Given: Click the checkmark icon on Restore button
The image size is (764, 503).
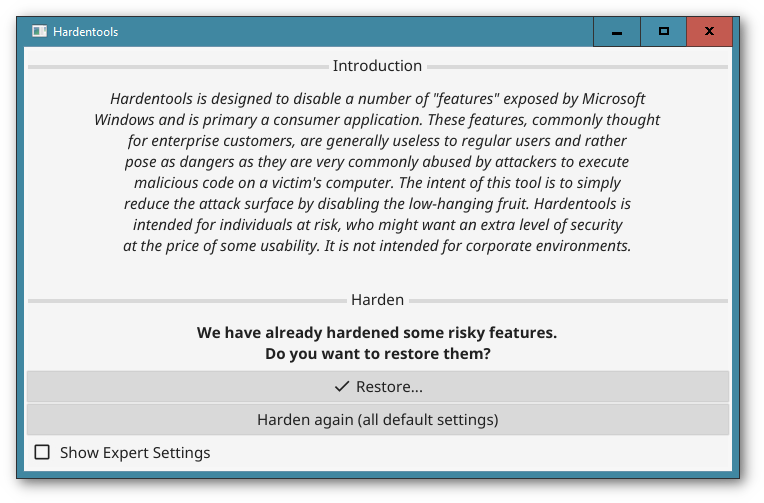Looking at the screenshot, I should click(342, 387).
